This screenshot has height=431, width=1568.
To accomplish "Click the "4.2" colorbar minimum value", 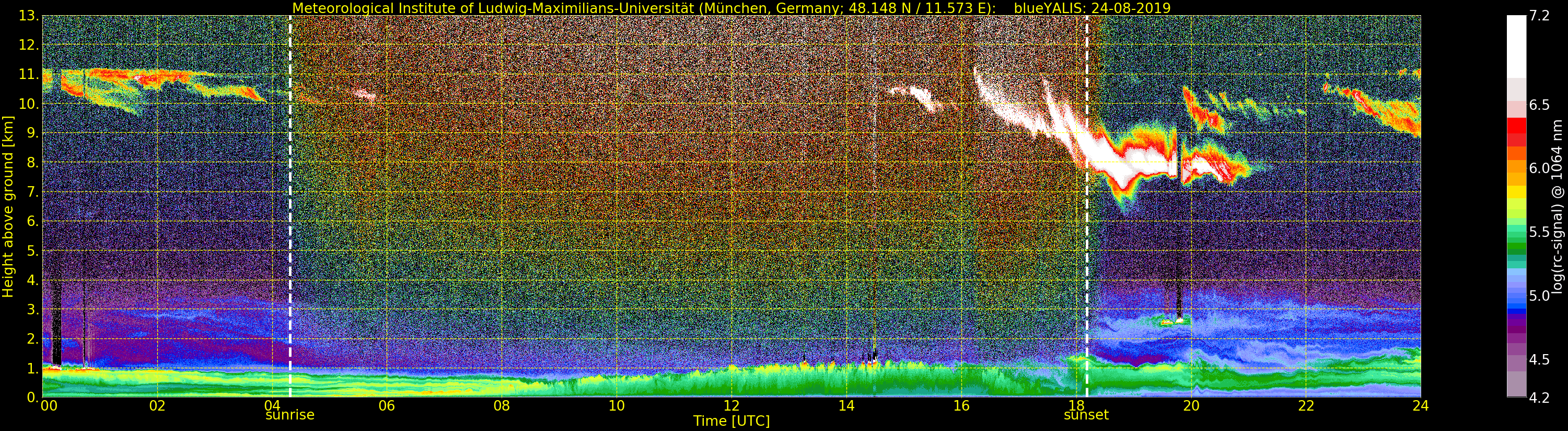I will click(1539, 398).
